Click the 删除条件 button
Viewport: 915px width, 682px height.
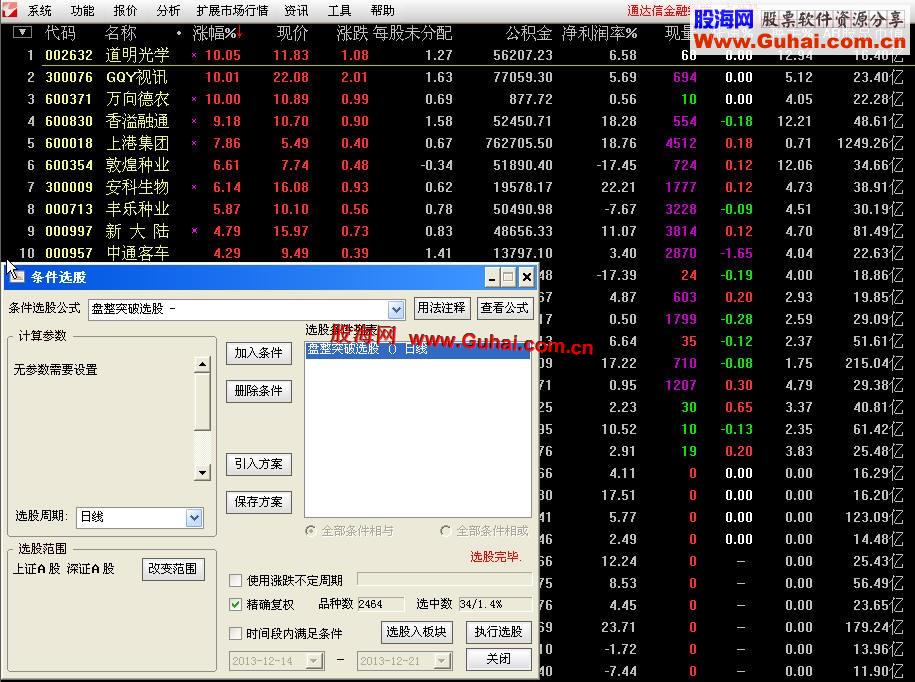click(x=259, y=391)
